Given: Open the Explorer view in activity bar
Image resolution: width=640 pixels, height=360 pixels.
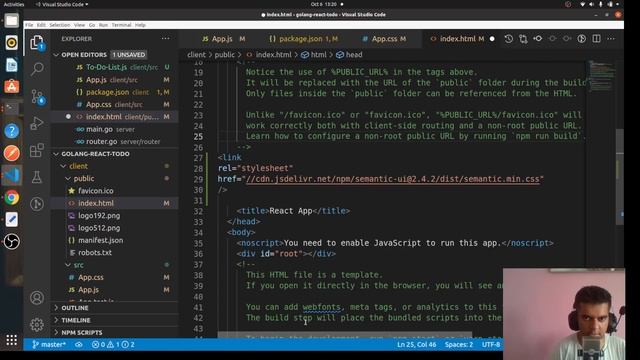Looking at the screenshot, I should (37, 43).
